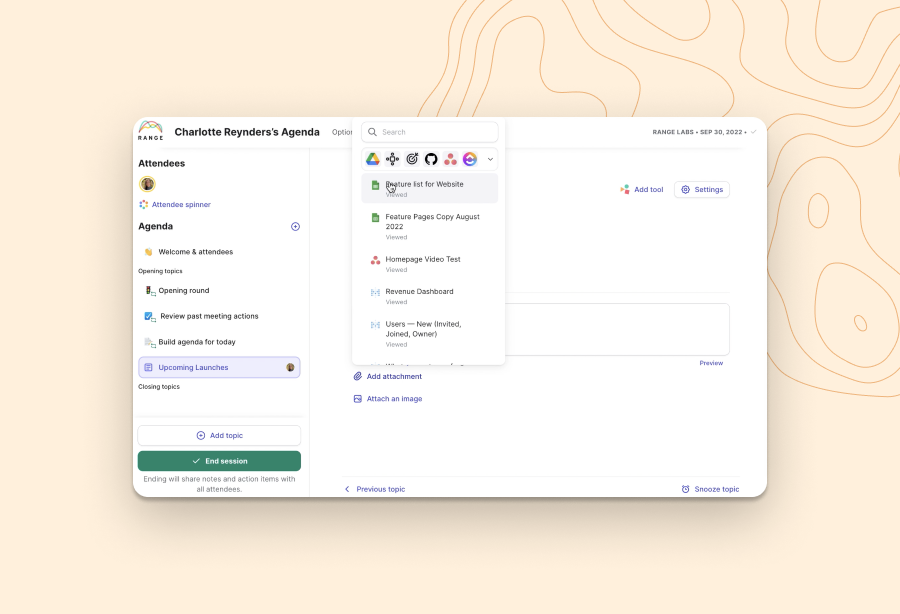The height and width of the screenshot is (614, 900).
Task: Click the document icon on Build agenda for today
Action: pyautogui.click(x=149, y=343)
